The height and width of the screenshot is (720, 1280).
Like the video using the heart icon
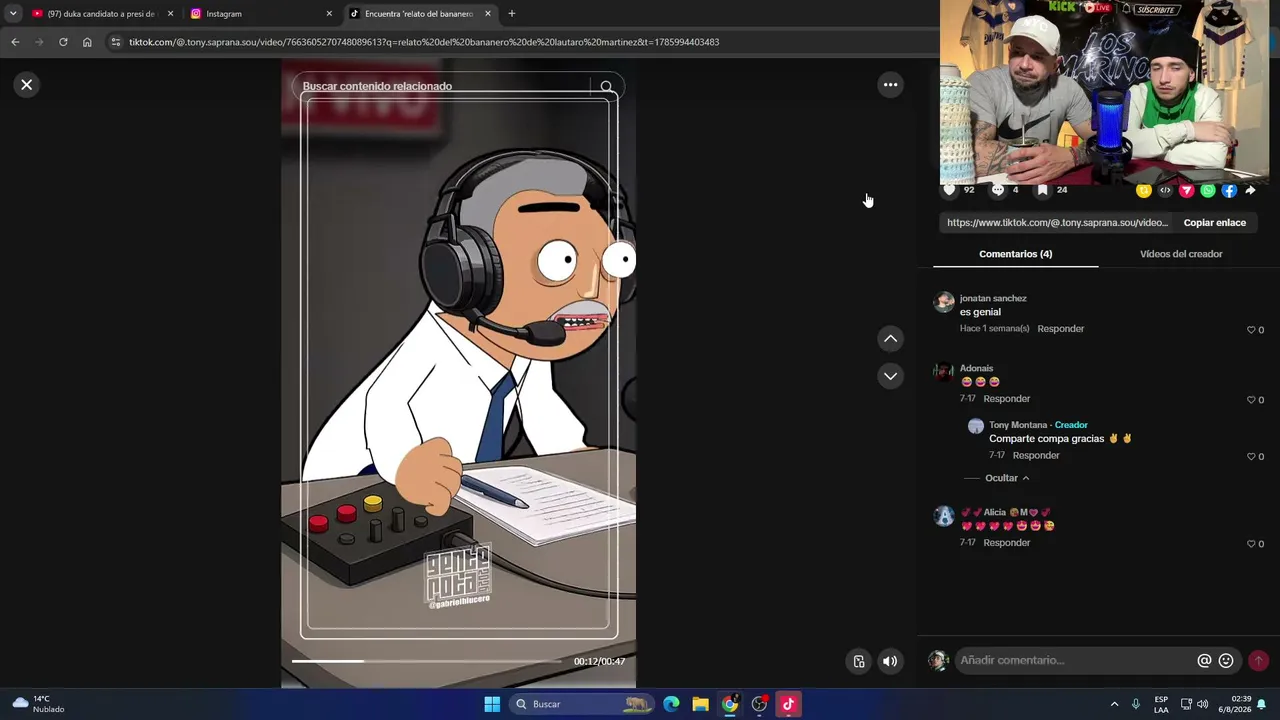point(949,190)
